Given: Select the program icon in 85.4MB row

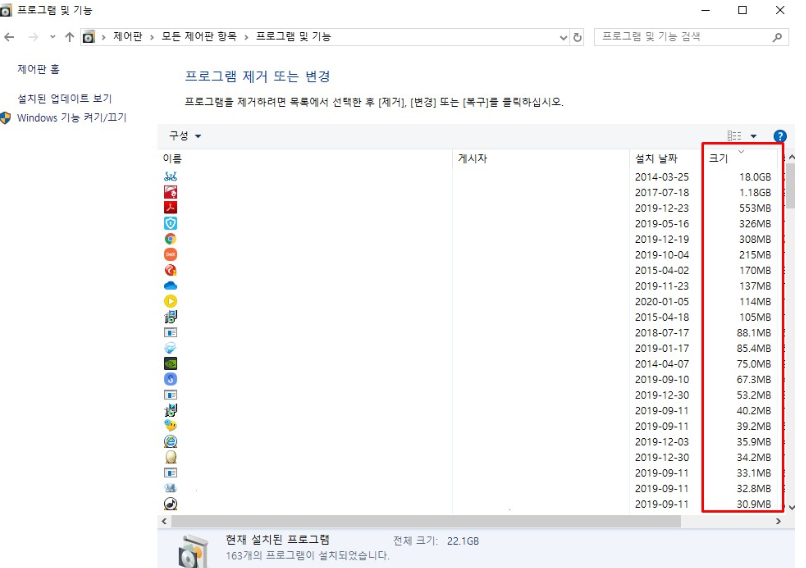Looking at the screenshot, I should point(171,348).
